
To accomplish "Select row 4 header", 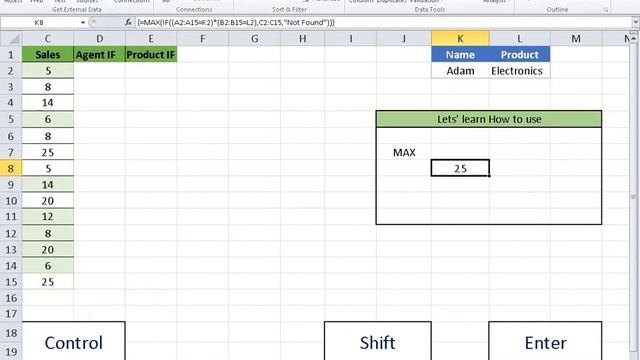I will [x=11, y=103].
